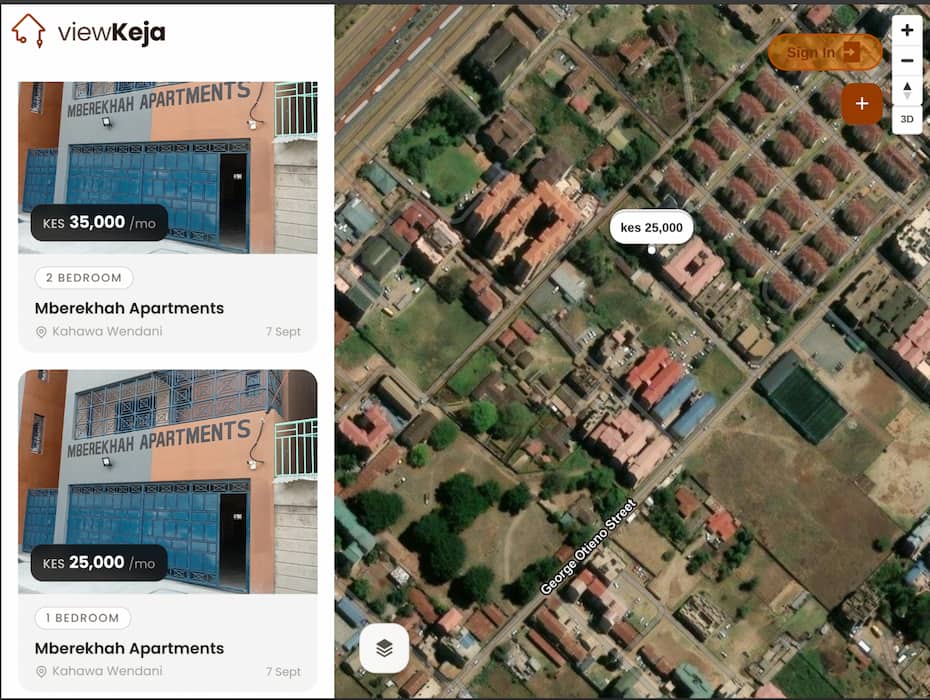The width and height of the screenshot is (930, 700).
Task: Click the KES 35,000 /mo price badge
Action: click(99, 222)
